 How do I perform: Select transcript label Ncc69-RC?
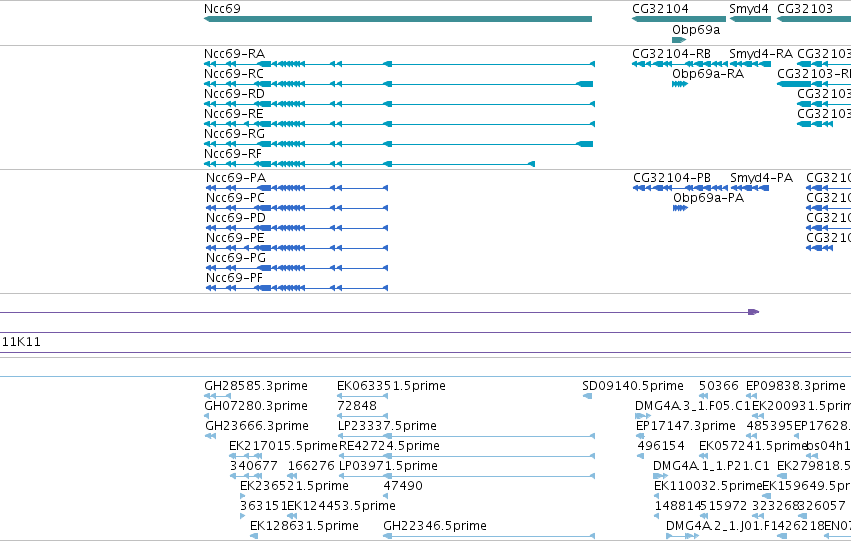click(234, 74)
